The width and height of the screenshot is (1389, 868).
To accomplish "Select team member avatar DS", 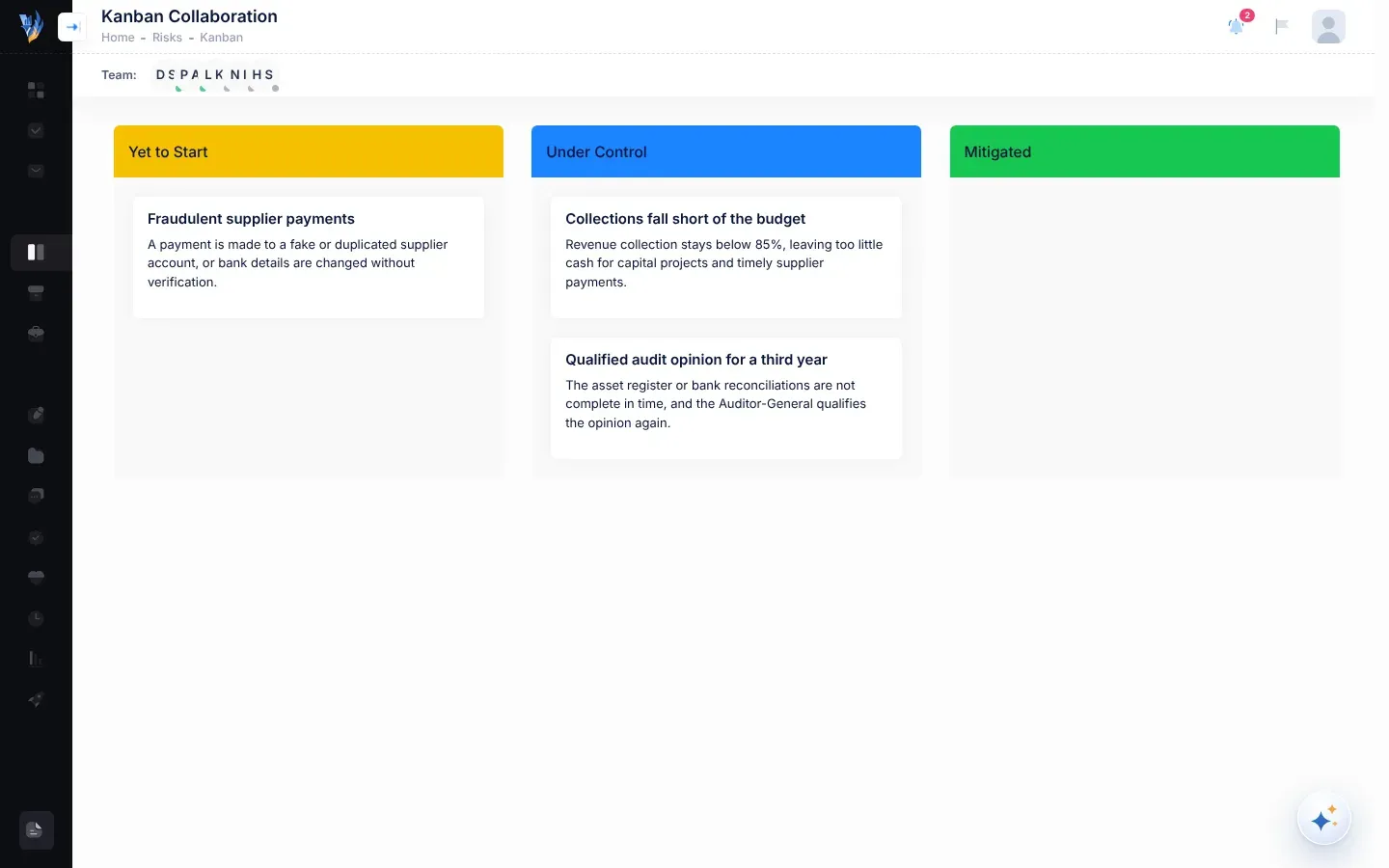I will tap(166, 75).
